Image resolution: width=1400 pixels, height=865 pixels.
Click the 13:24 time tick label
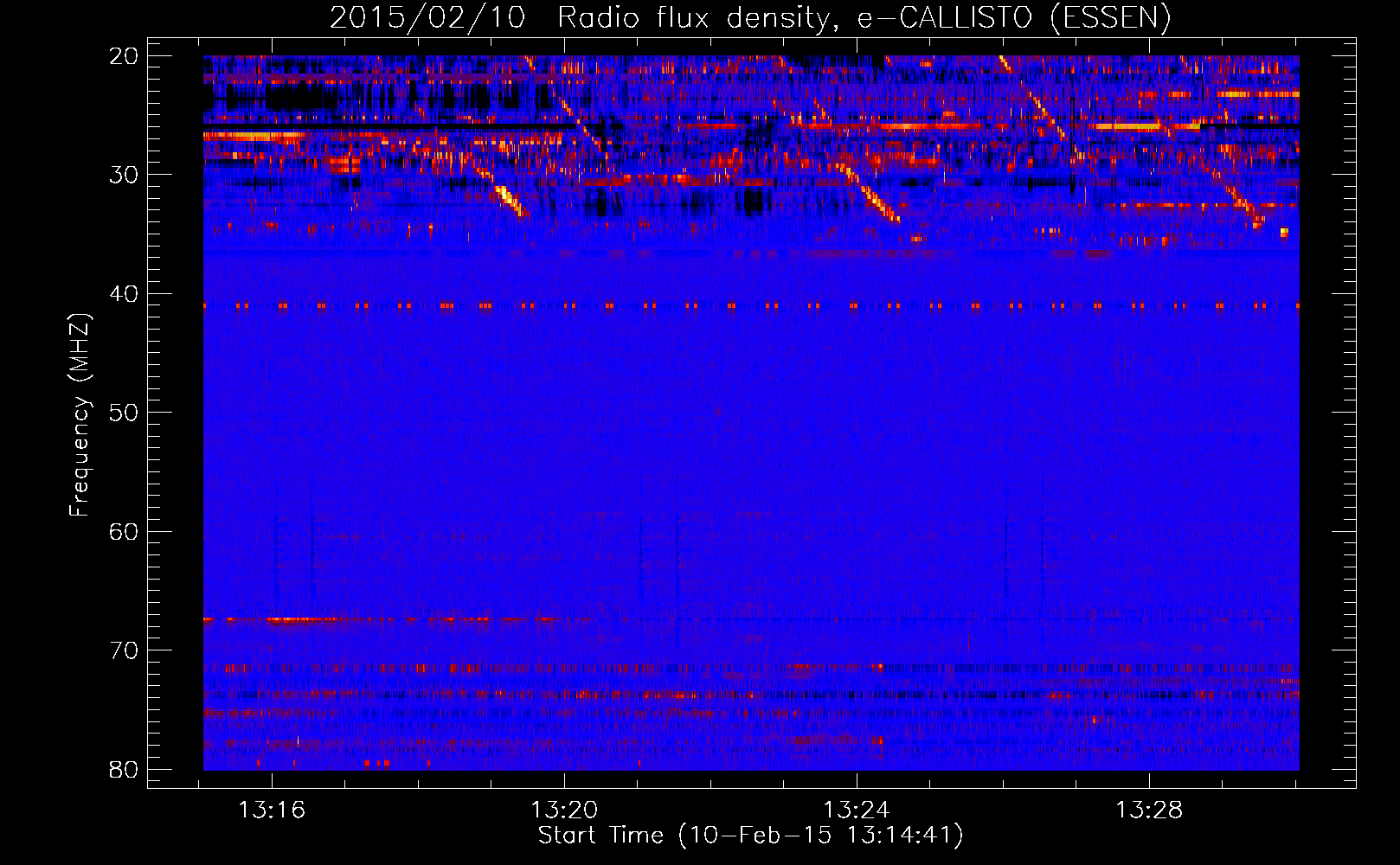click(x=857, y=811)
